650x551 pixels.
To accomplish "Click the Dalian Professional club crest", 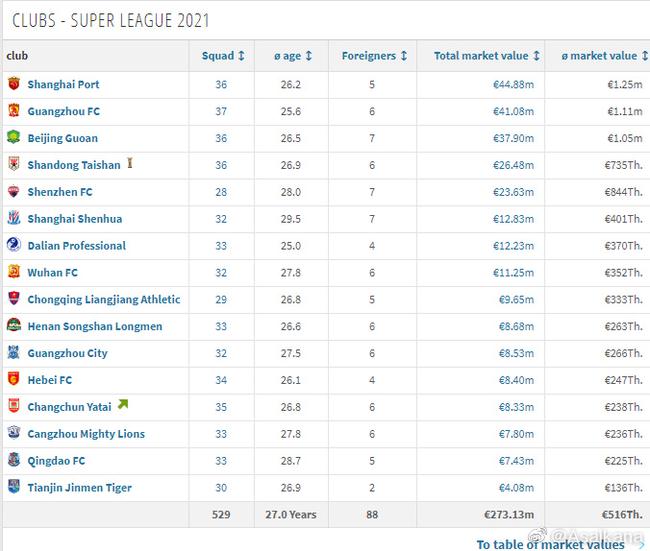I will pos(14,245).
